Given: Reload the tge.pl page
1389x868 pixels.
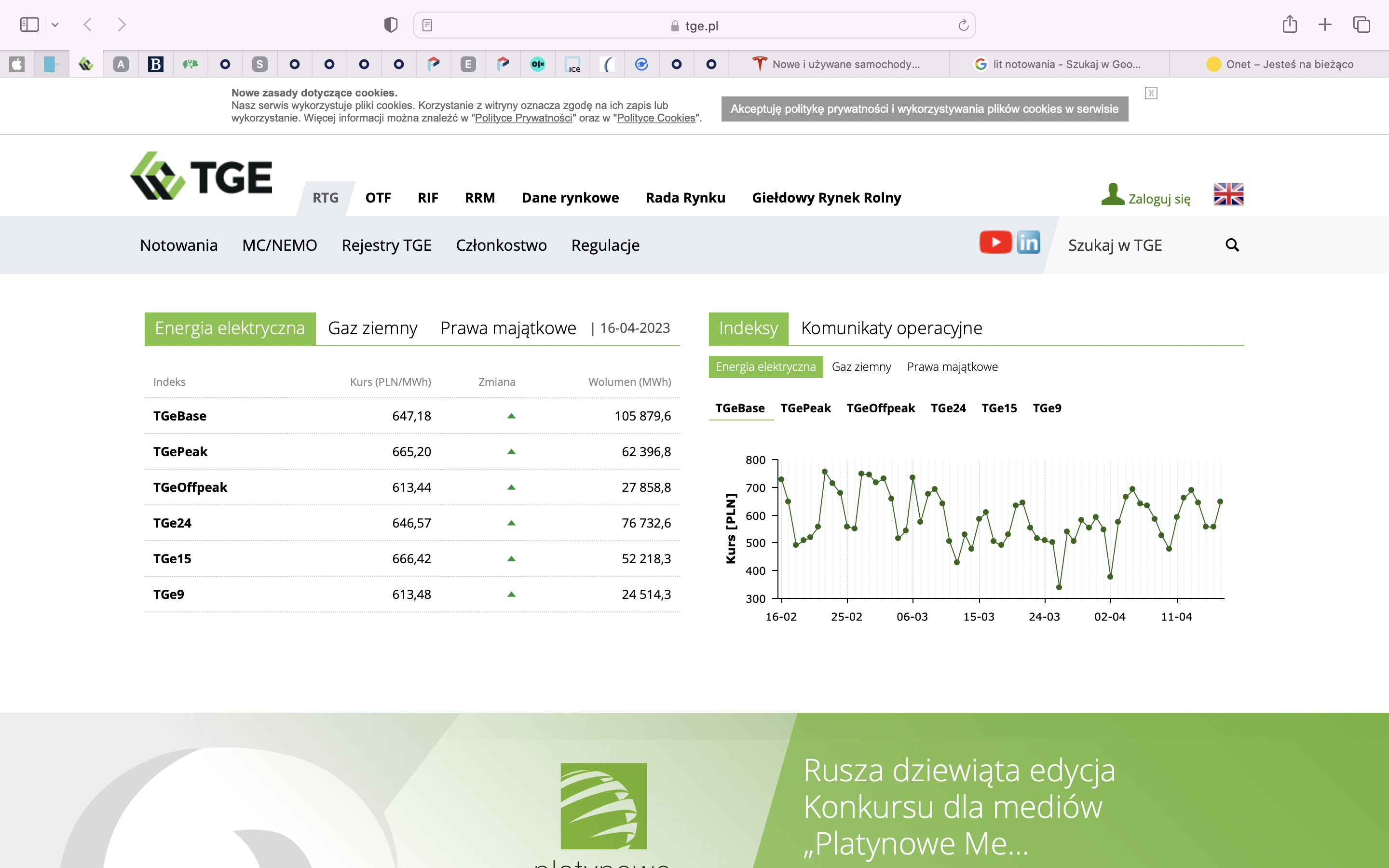Looking at the screenshot, I should click(x=963, y=25).
